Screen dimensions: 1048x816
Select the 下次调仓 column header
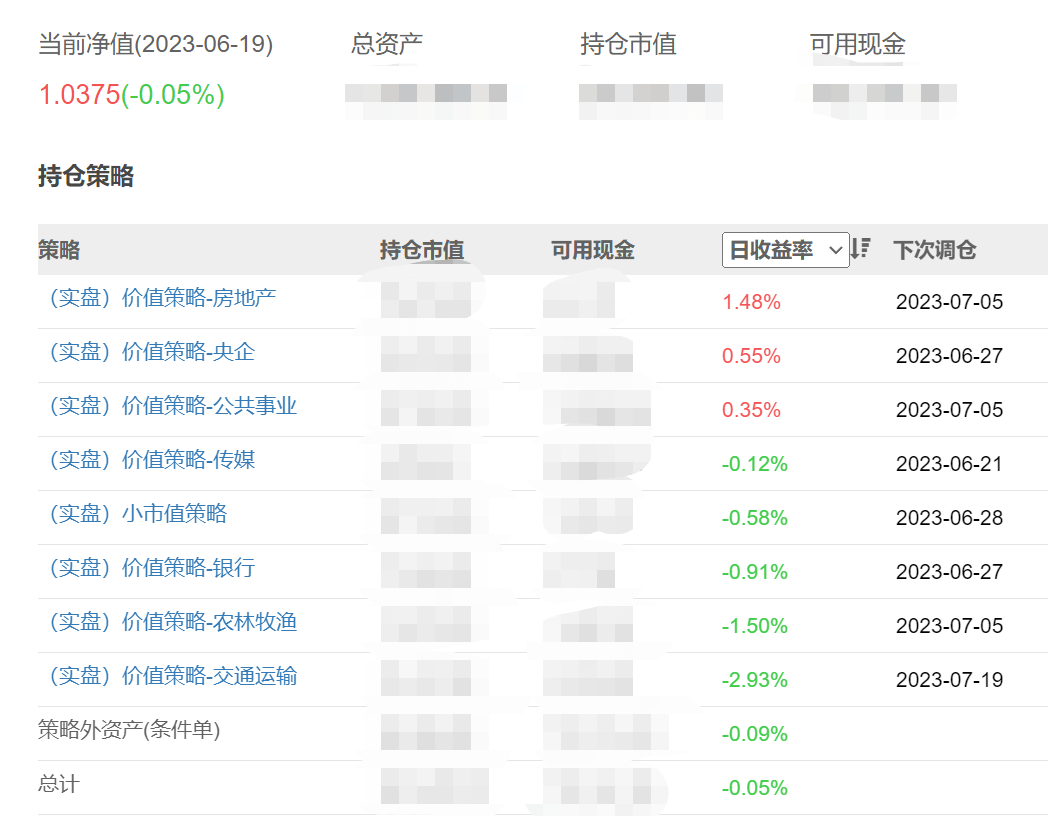click(935, 250)
